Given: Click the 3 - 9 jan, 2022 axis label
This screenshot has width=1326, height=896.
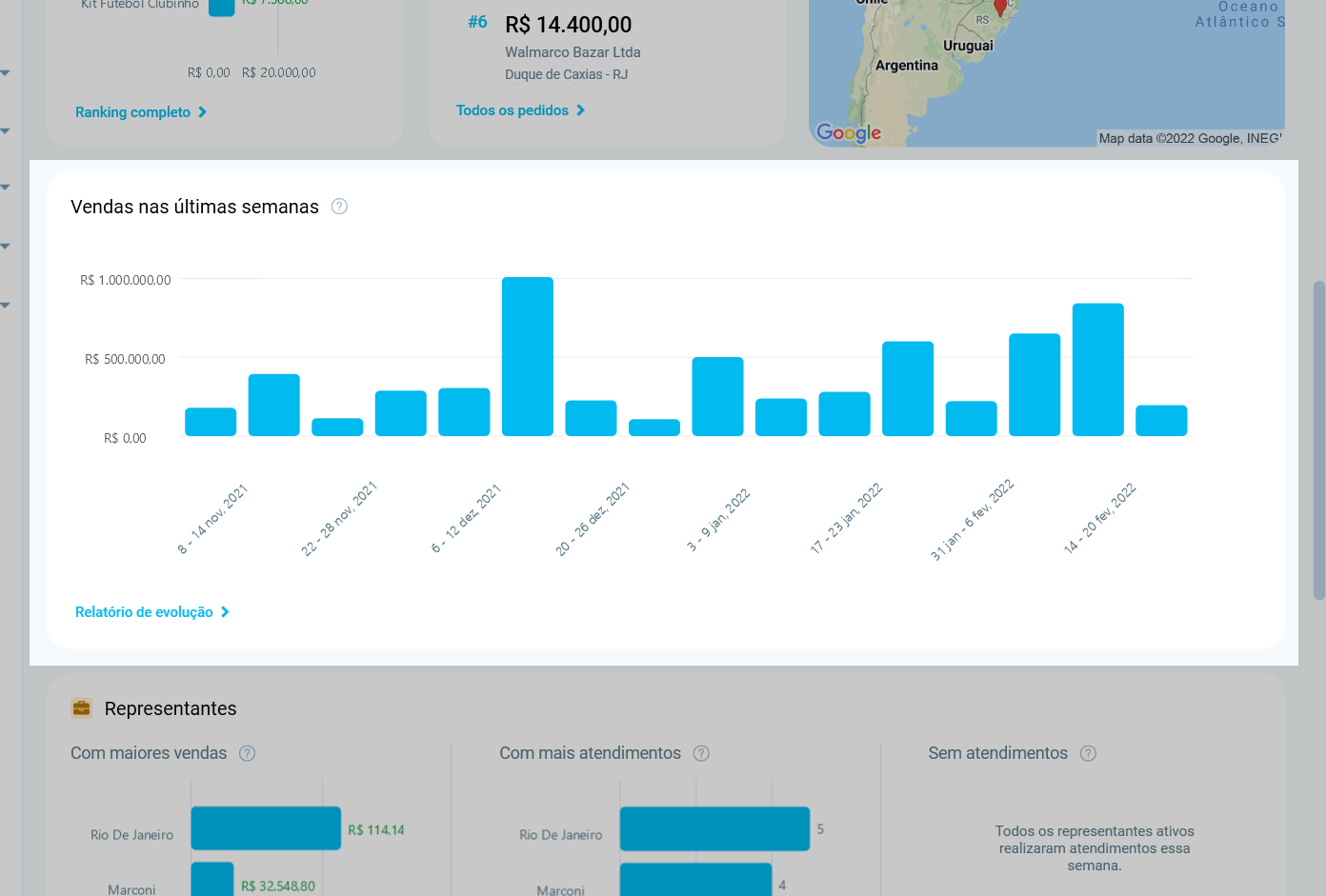Looking at the screenshot, I should coord(719,521).
